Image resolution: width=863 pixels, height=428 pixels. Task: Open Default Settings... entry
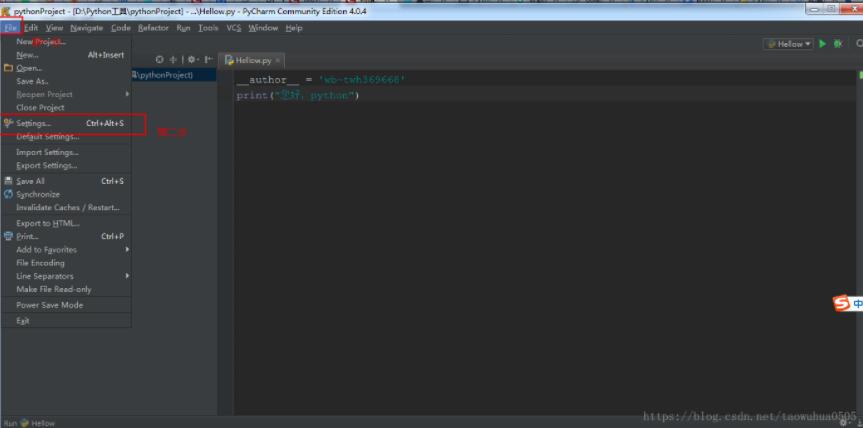click(x=66, y=136)
